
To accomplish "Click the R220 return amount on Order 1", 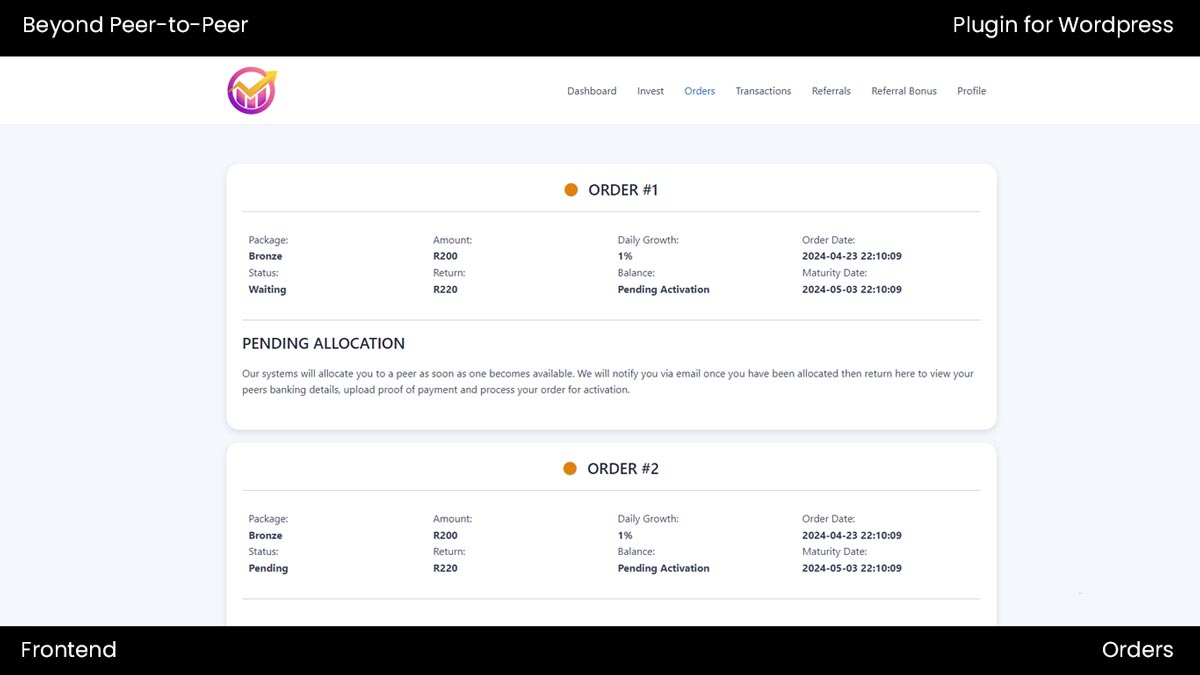I will 446,289.
